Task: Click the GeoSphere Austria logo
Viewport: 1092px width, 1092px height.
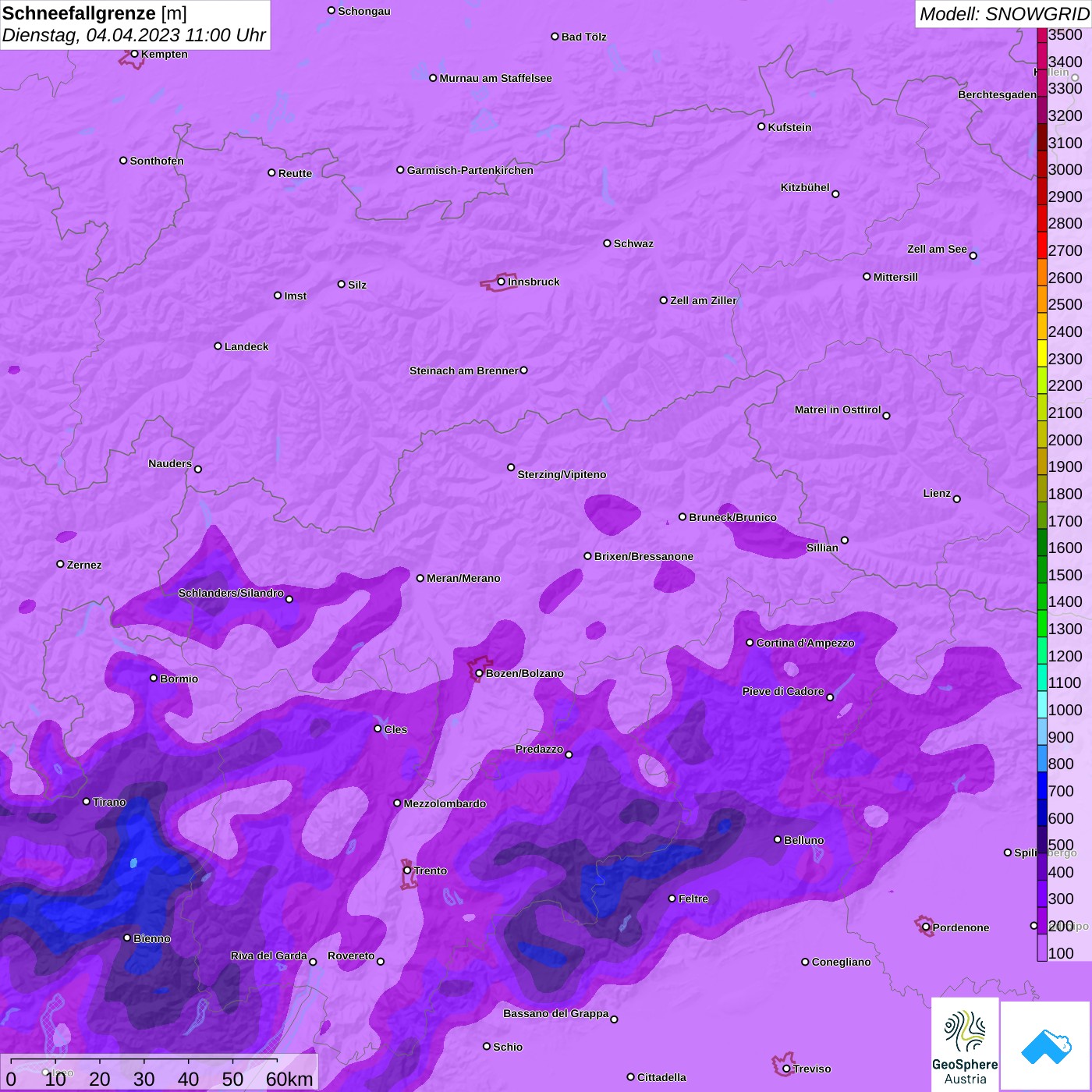Action: pos(965,1044)
